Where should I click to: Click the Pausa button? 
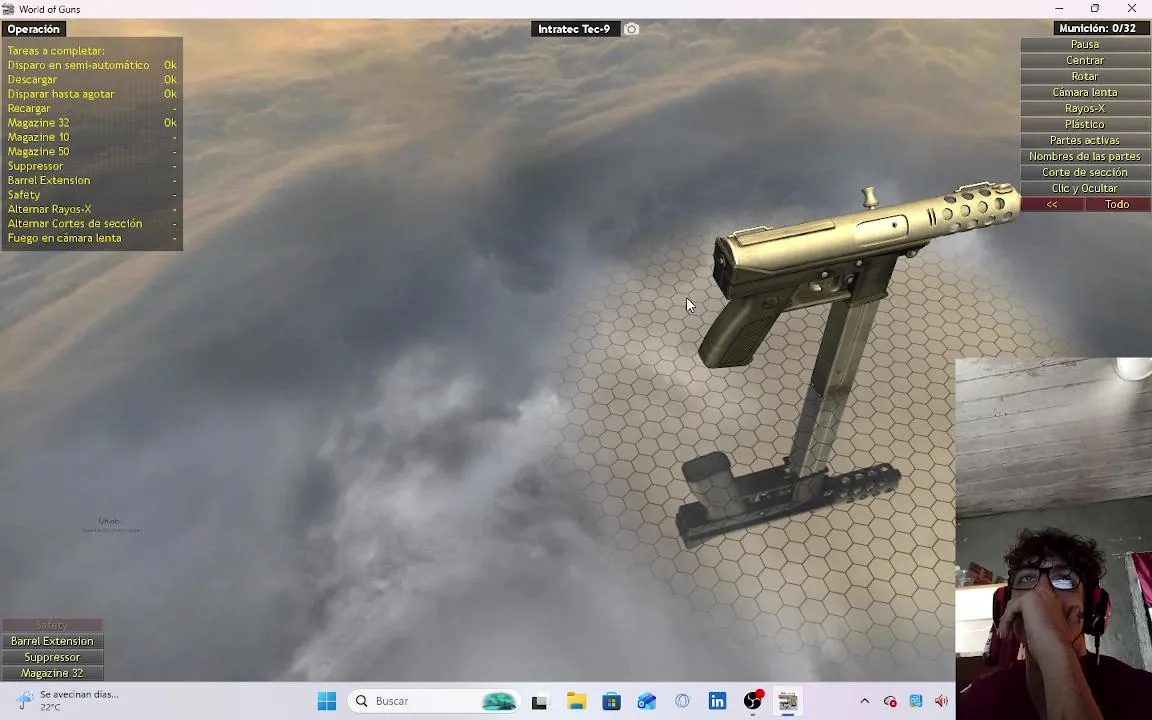(x=1084, y=44)
